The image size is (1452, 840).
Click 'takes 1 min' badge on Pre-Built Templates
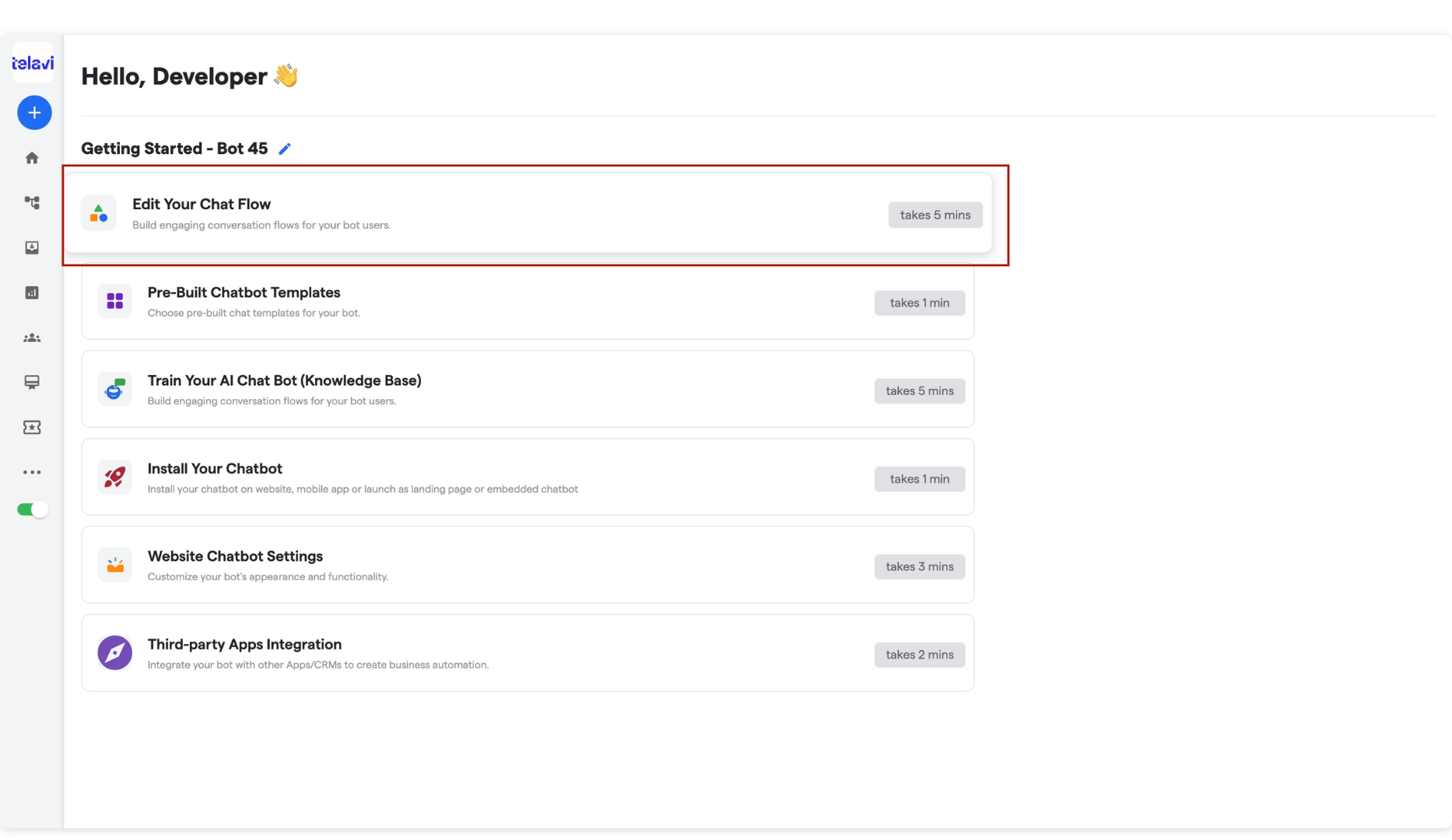click(x=920, y=303)
